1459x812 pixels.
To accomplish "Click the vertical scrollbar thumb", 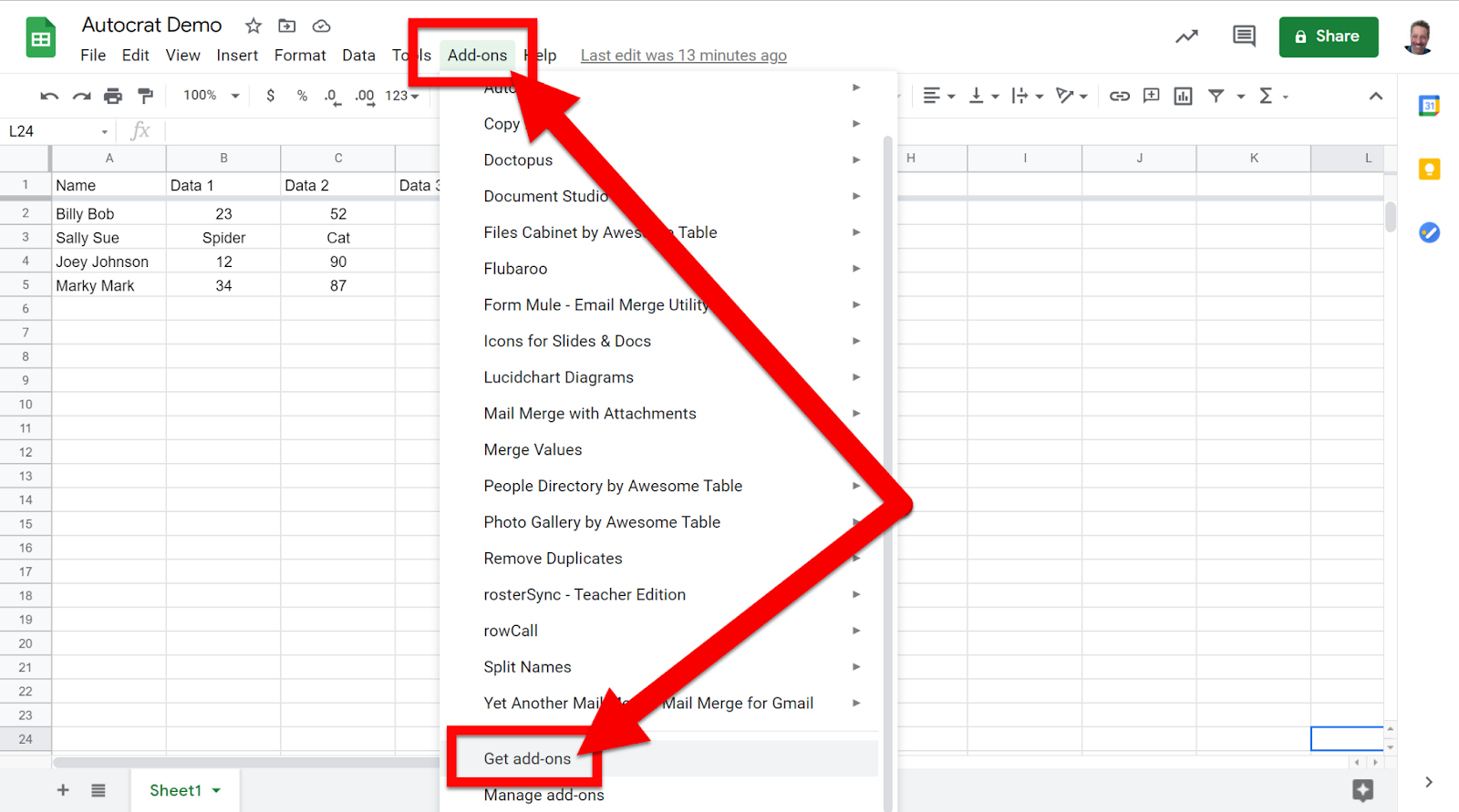I will 1390,217.
